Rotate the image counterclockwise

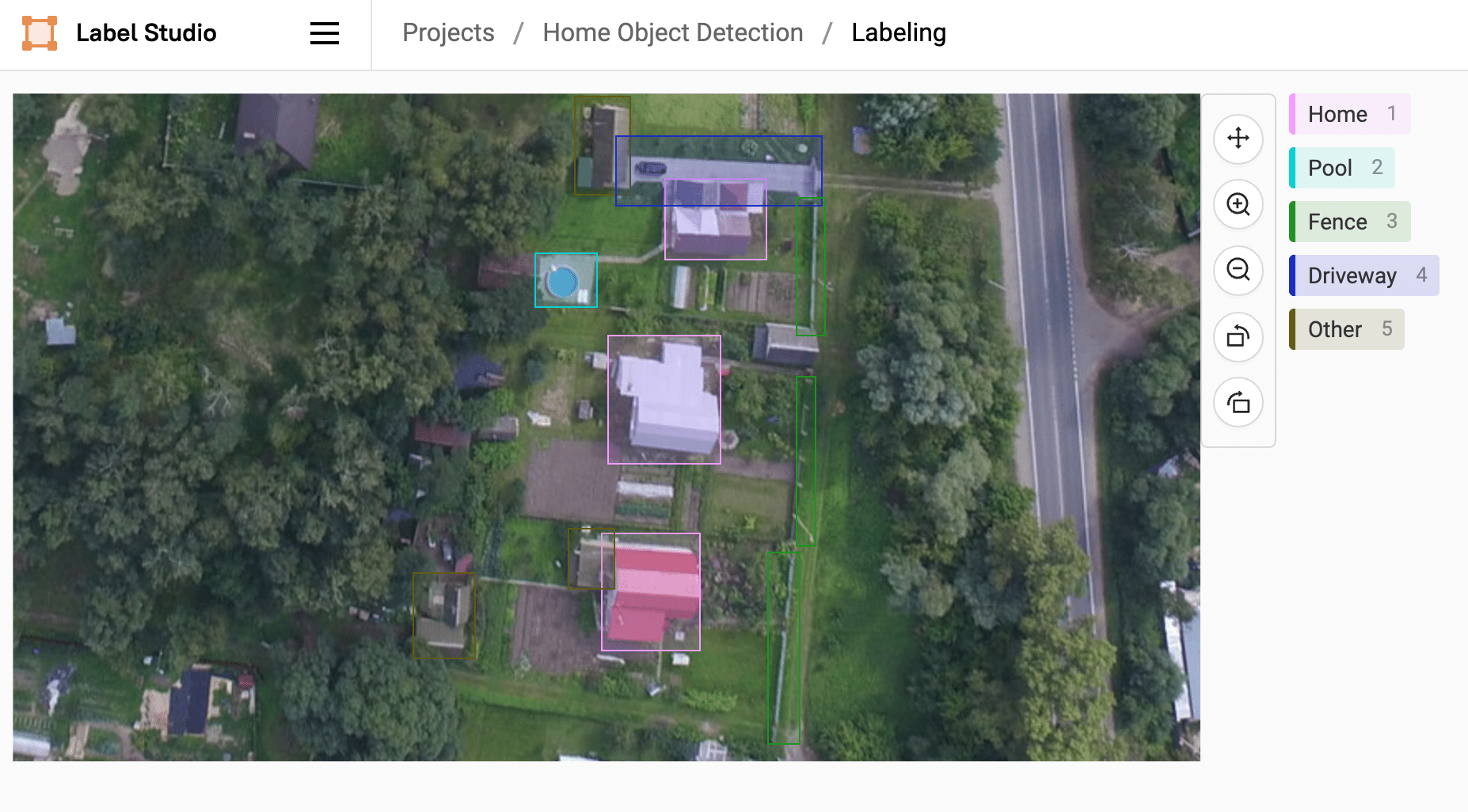pyautogui.click(x=1238, y=337)
